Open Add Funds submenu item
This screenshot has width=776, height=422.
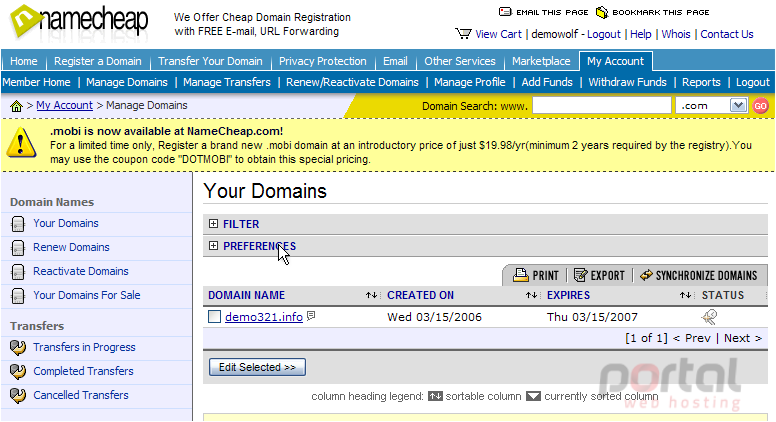[547, 82]
